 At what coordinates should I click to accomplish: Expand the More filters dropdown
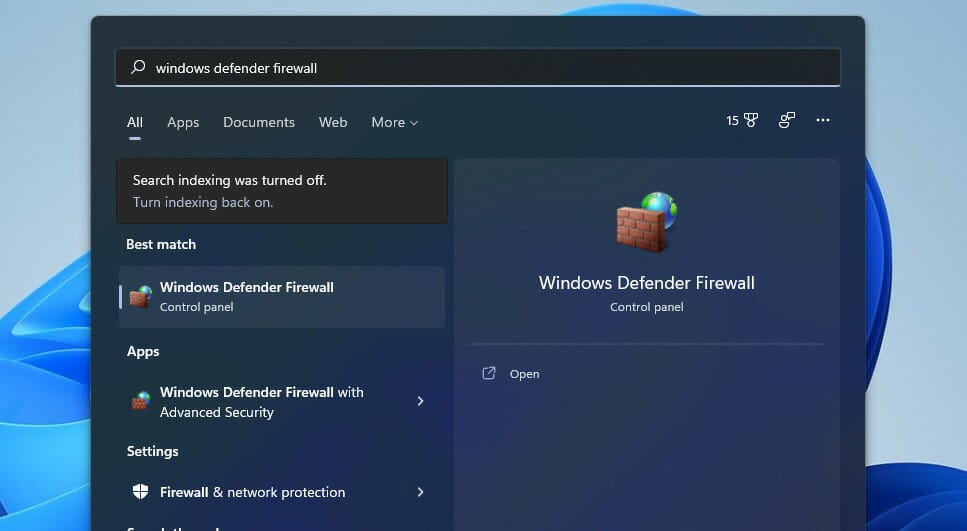[395, 122]
